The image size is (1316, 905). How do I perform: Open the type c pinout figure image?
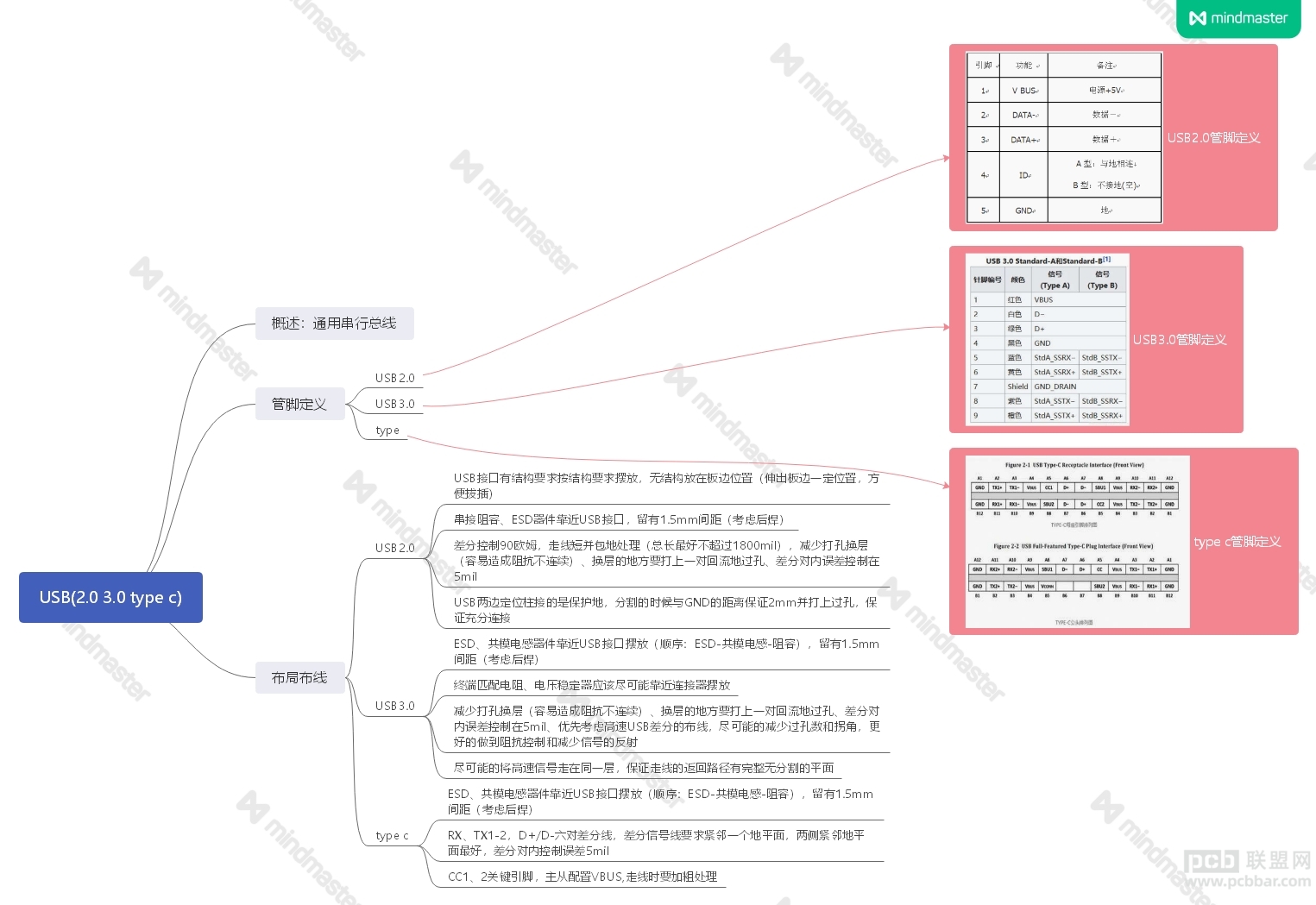[x=1077, y=542]
